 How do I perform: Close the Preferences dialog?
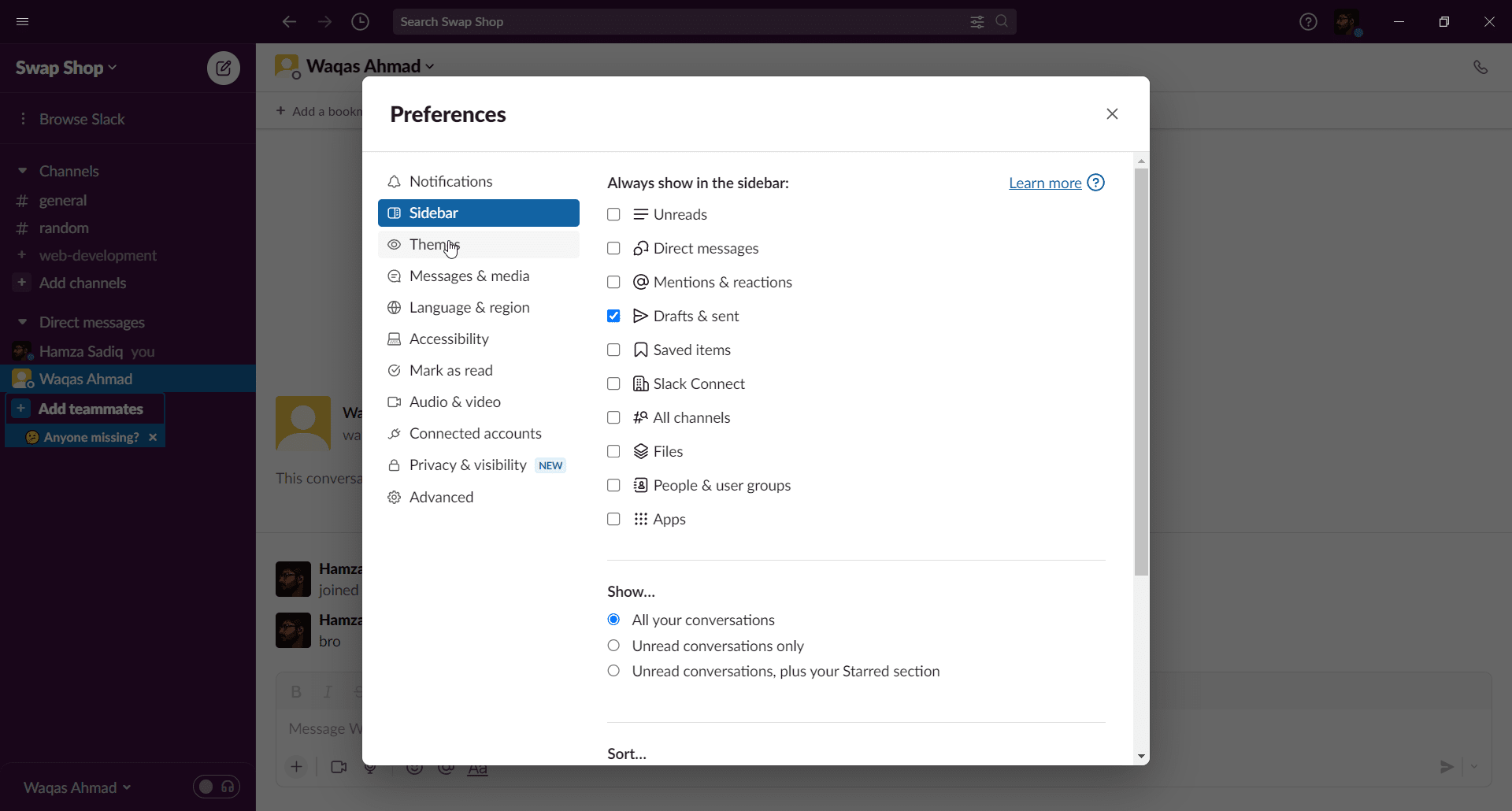tap(1112, 114)
